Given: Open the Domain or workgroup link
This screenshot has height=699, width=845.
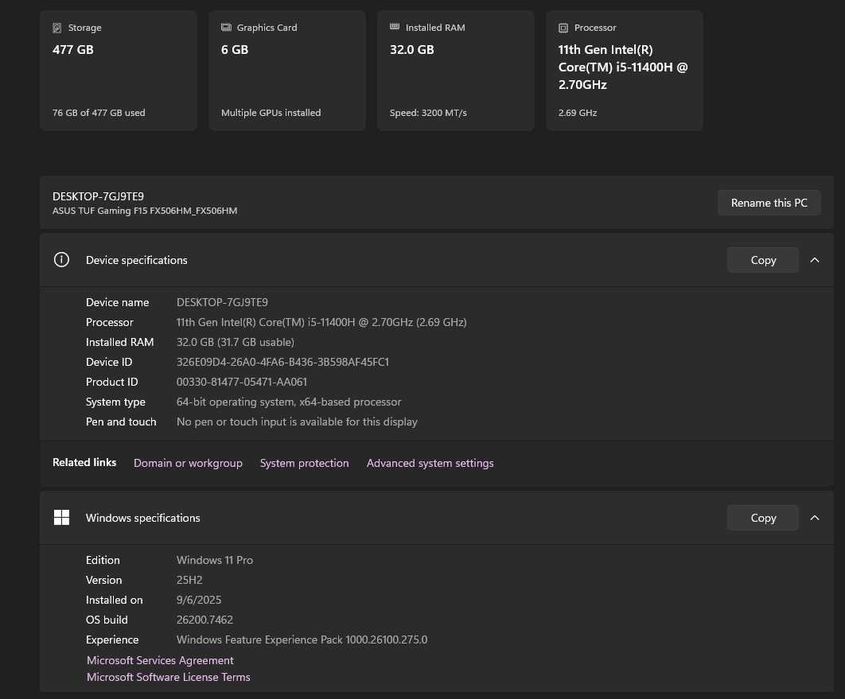Looking at the screenshot, I should (188, 463).
